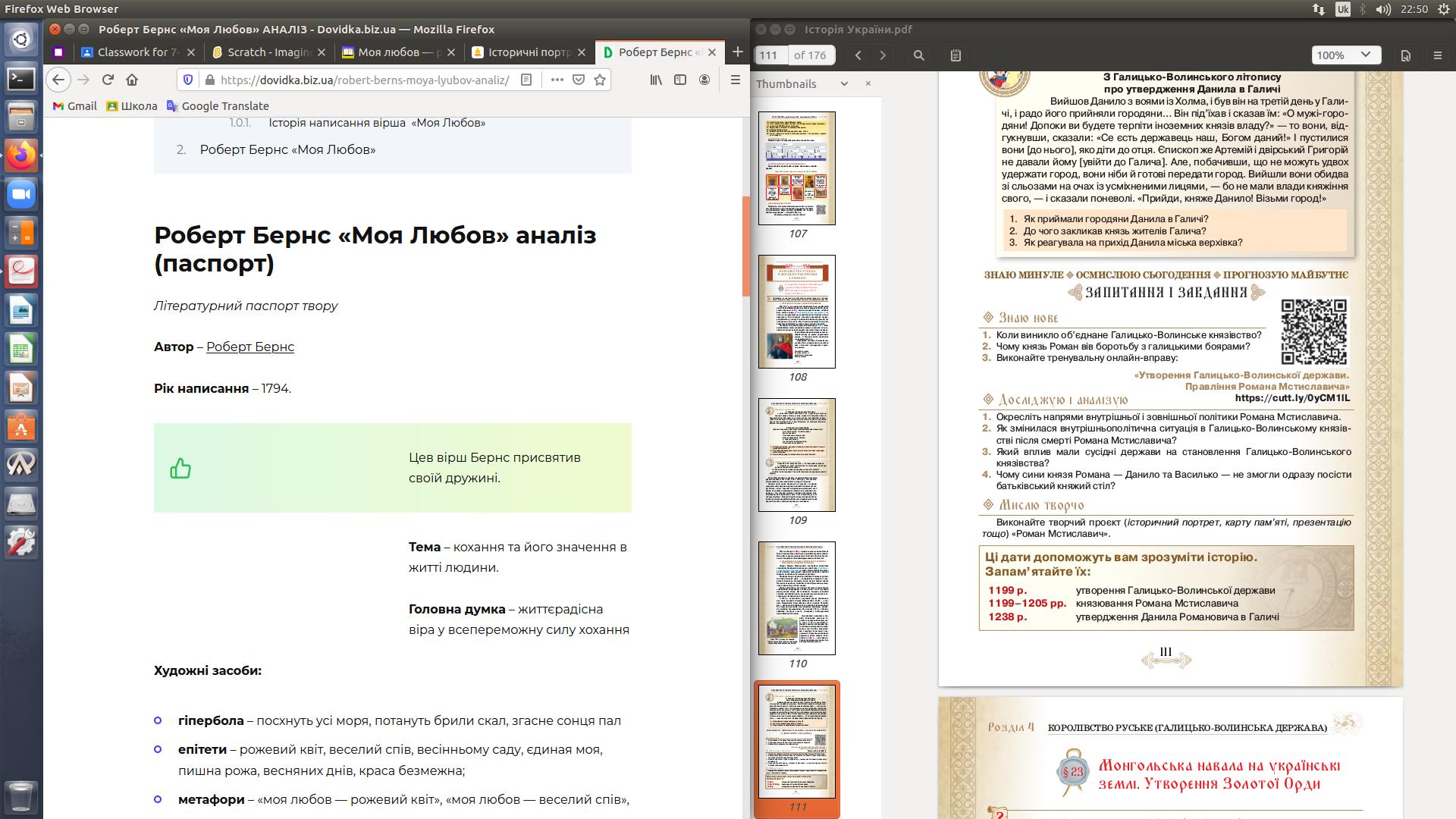This screenshot has width=1456, height=819.
Task: Toggle PDF viewer side pane button
Action: [955, 55]
